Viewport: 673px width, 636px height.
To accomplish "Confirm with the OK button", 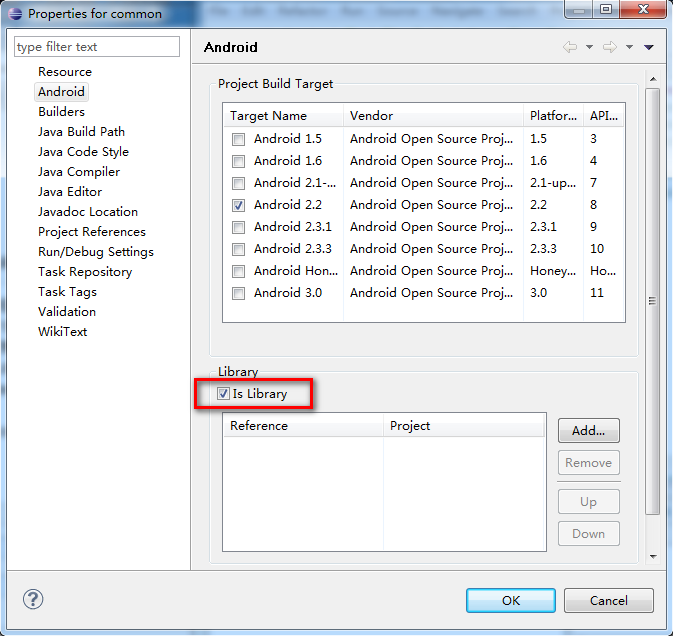I will [x=511, y=600].
